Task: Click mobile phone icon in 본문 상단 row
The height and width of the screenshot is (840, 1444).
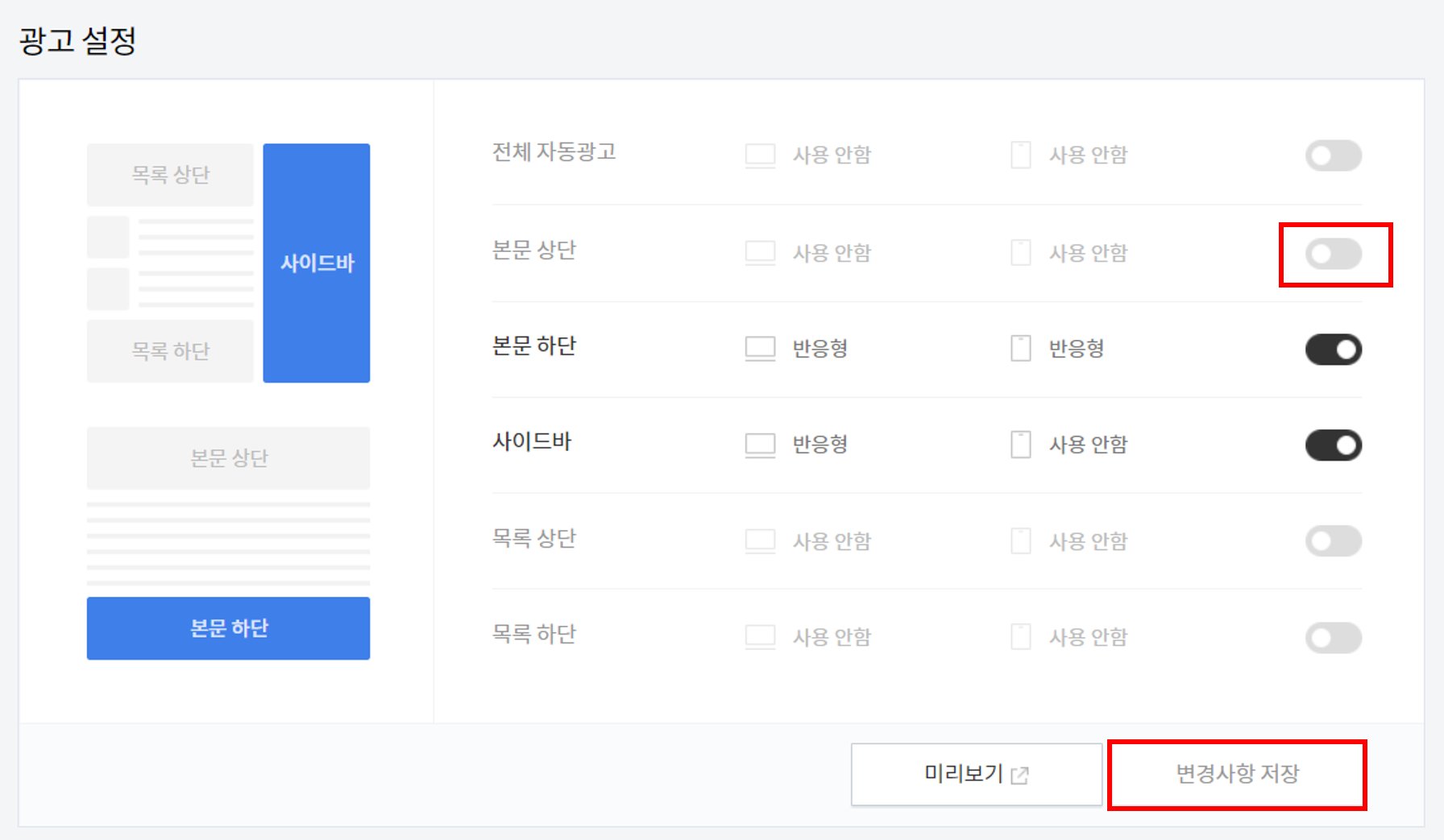Action: pyautogui.click(x=1021, y=253)
